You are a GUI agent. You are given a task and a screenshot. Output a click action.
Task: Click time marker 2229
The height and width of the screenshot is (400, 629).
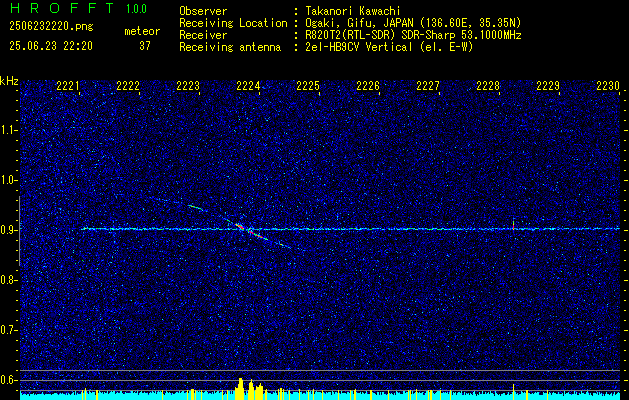tap(548, 85)
